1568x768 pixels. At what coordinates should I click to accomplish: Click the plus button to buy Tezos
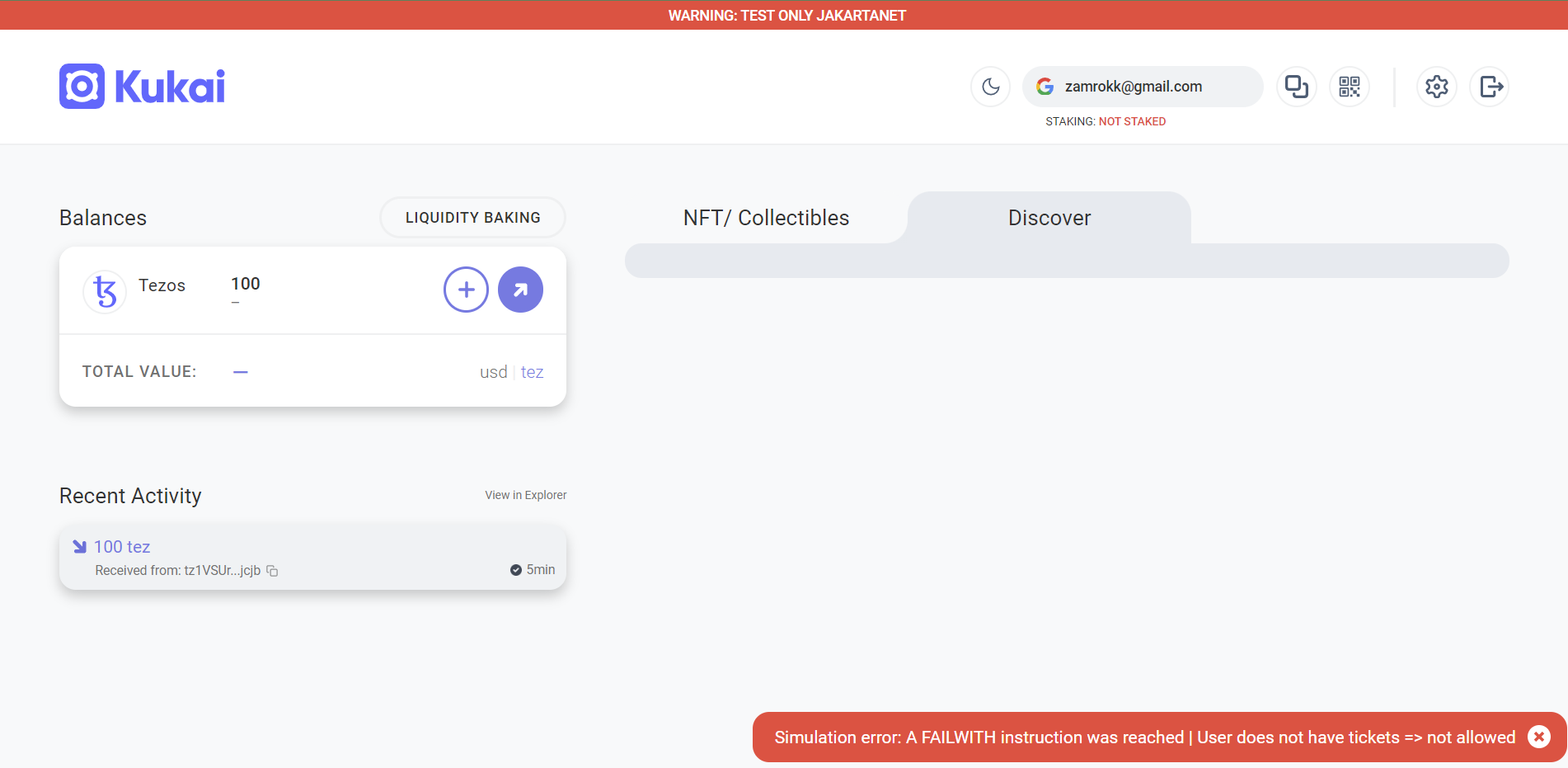[466, 290]
